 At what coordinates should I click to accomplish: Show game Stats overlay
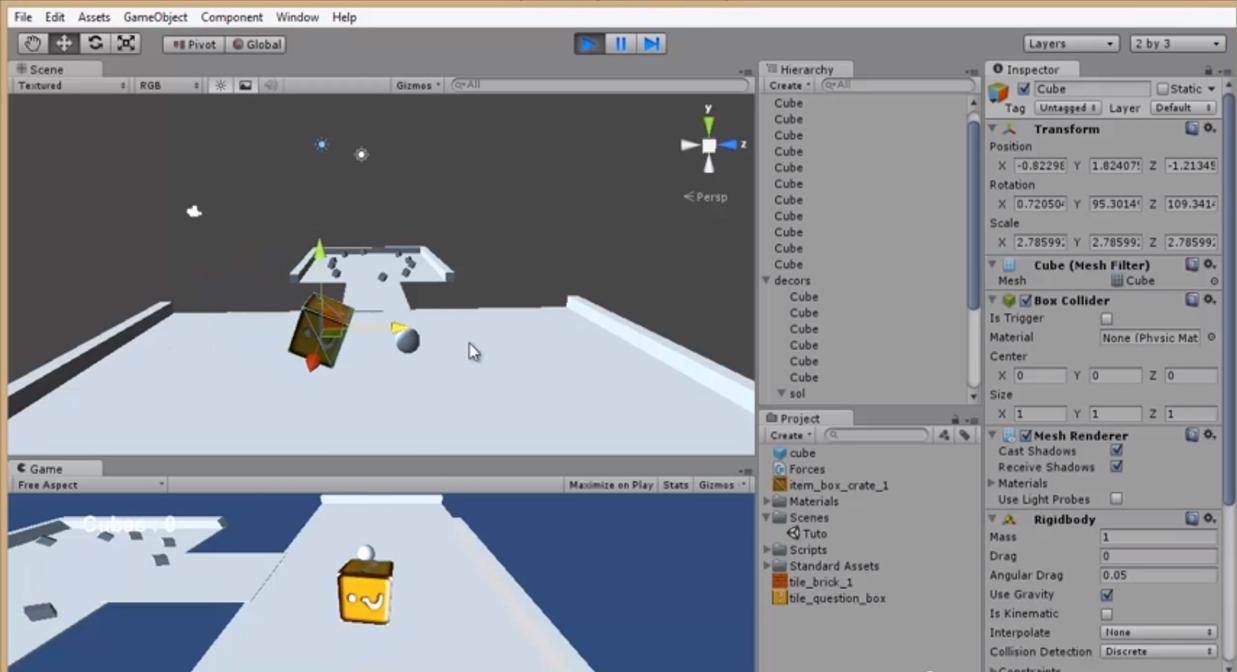676,485
